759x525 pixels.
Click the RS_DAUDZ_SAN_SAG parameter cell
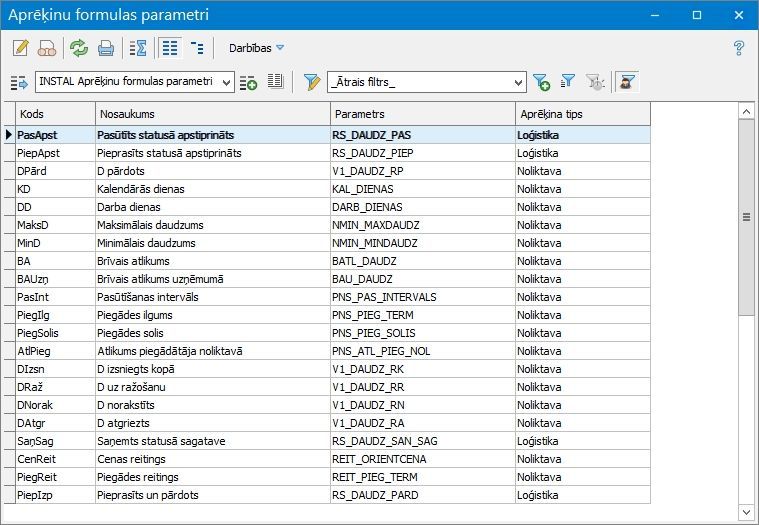pyautogui.click(x=423, y=441)
